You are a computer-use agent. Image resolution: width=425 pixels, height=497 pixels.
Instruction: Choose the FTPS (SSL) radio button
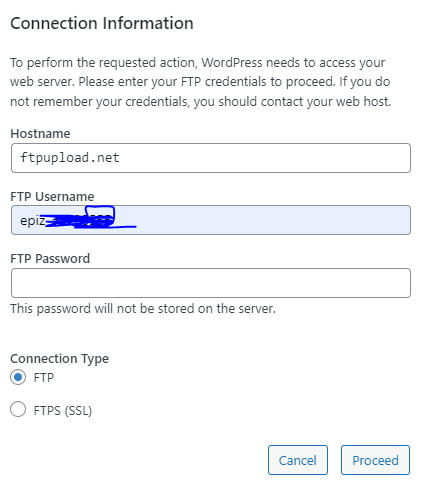point(18,409)
